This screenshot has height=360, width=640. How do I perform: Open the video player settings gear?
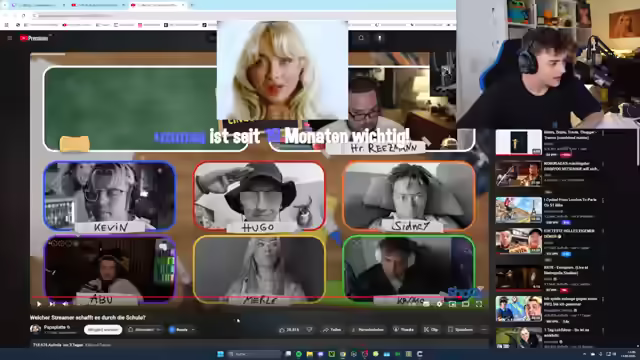439,304
